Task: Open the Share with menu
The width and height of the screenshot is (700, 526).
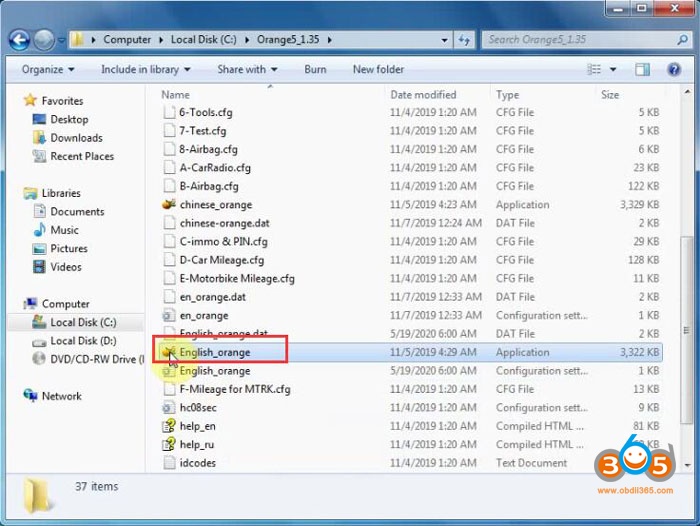Action: coord(247,70)
